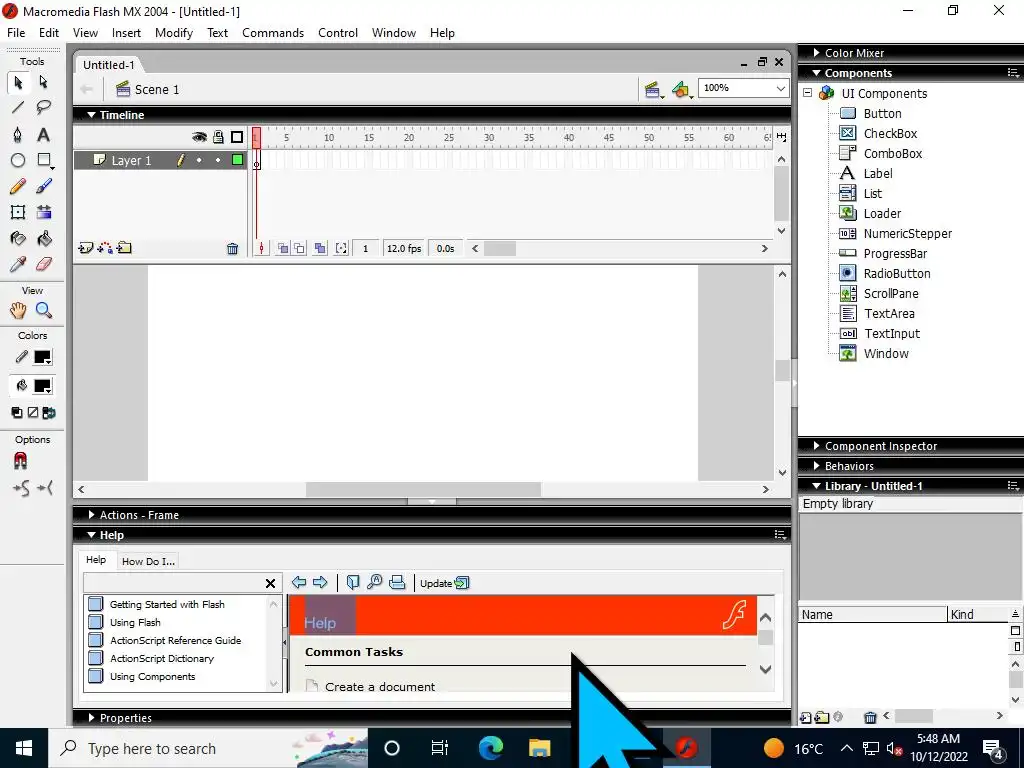Toggle Center Frame button in Timeline
1024x768 pixels.
click(x=261, y=248)
